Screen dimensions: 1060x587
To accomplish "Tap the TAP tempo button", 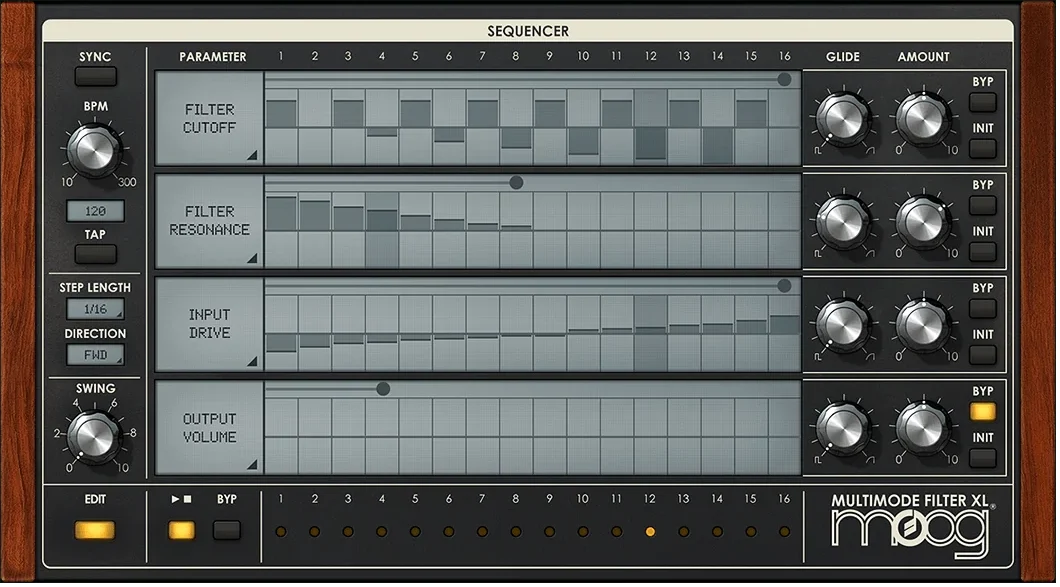I will tap(95, 254).
